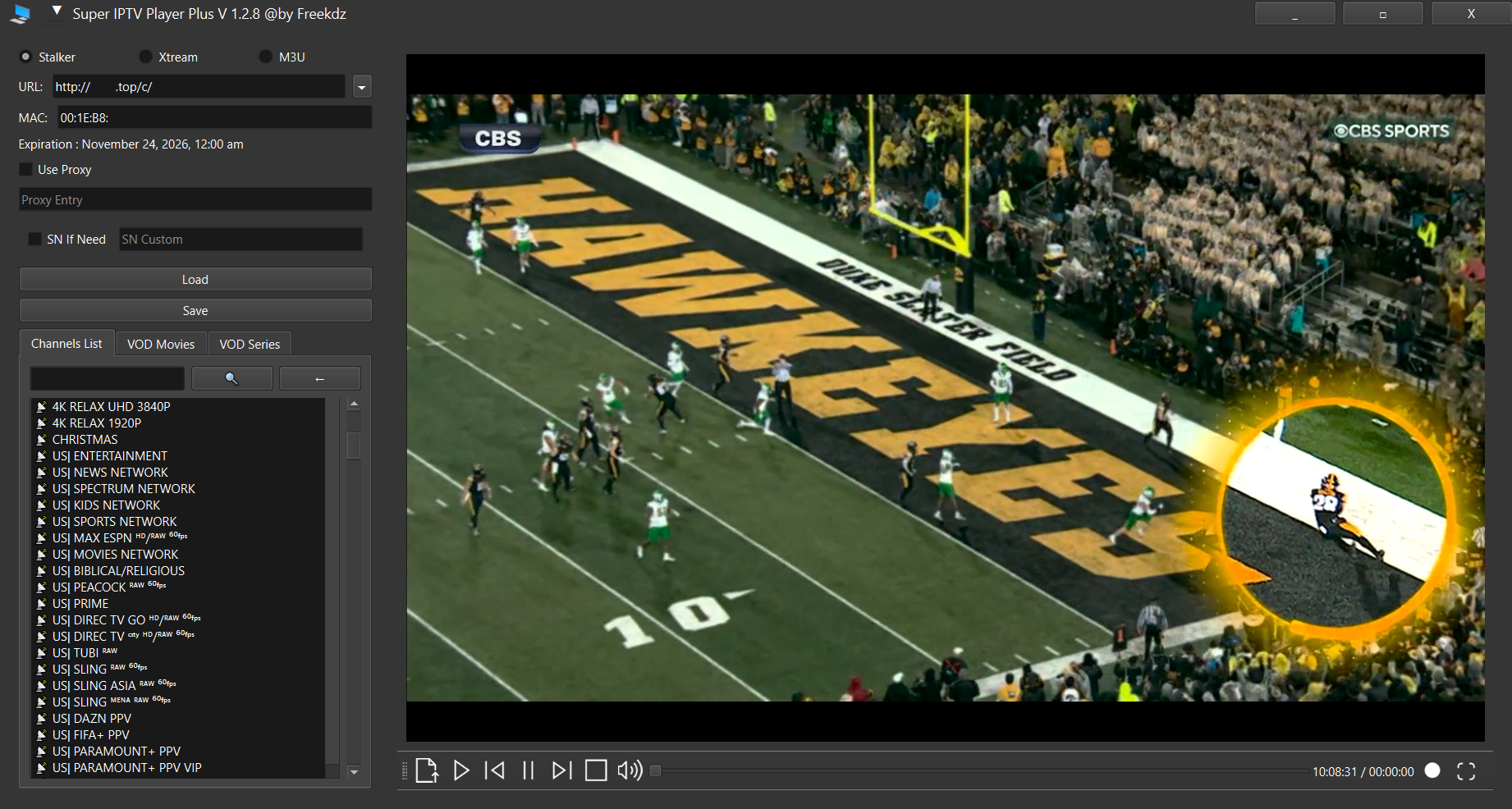
Task: Stop the current stream
Action: 596,770
